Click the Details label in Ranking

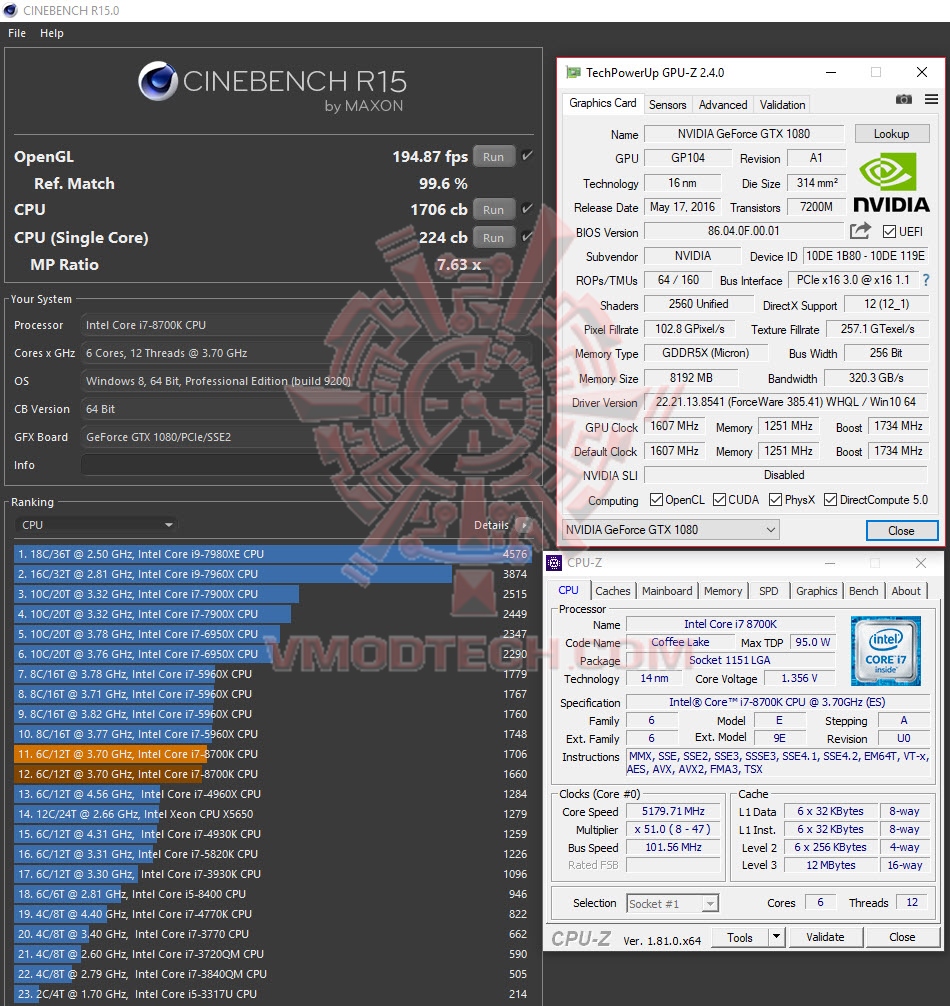(491, 525)
